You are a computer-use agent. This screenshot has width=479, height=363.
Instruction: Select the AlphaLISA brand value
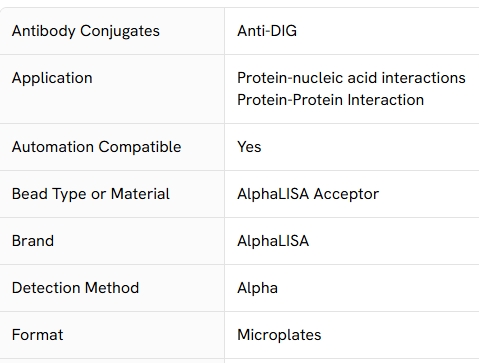tap(273, 241)
